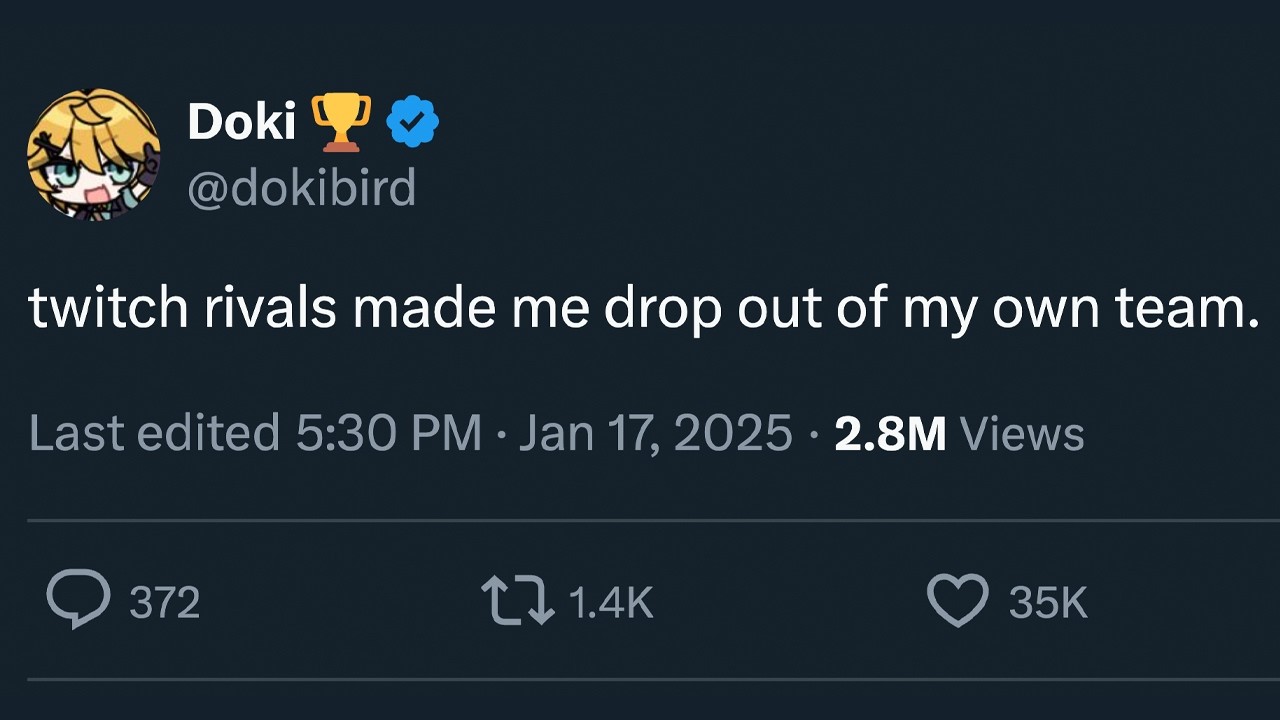Click the blue verified checkmark badge
1280x720 pixels.
[x=413, y=122]
